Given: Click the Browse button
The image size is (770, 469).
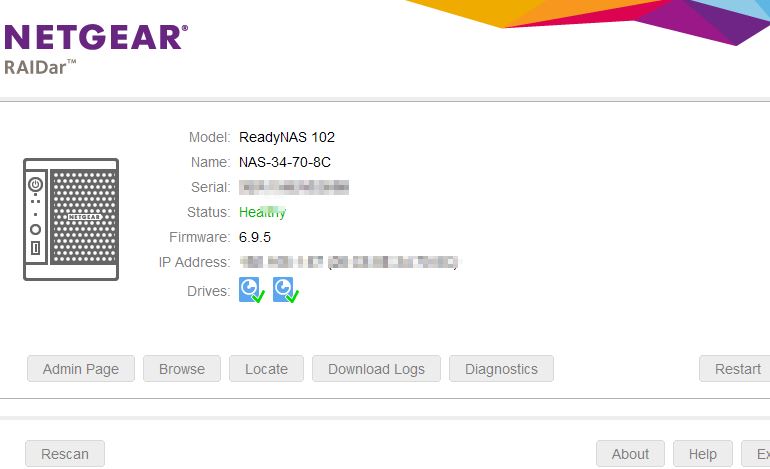Looking at the screenshot, I should [x=182, y=369].
